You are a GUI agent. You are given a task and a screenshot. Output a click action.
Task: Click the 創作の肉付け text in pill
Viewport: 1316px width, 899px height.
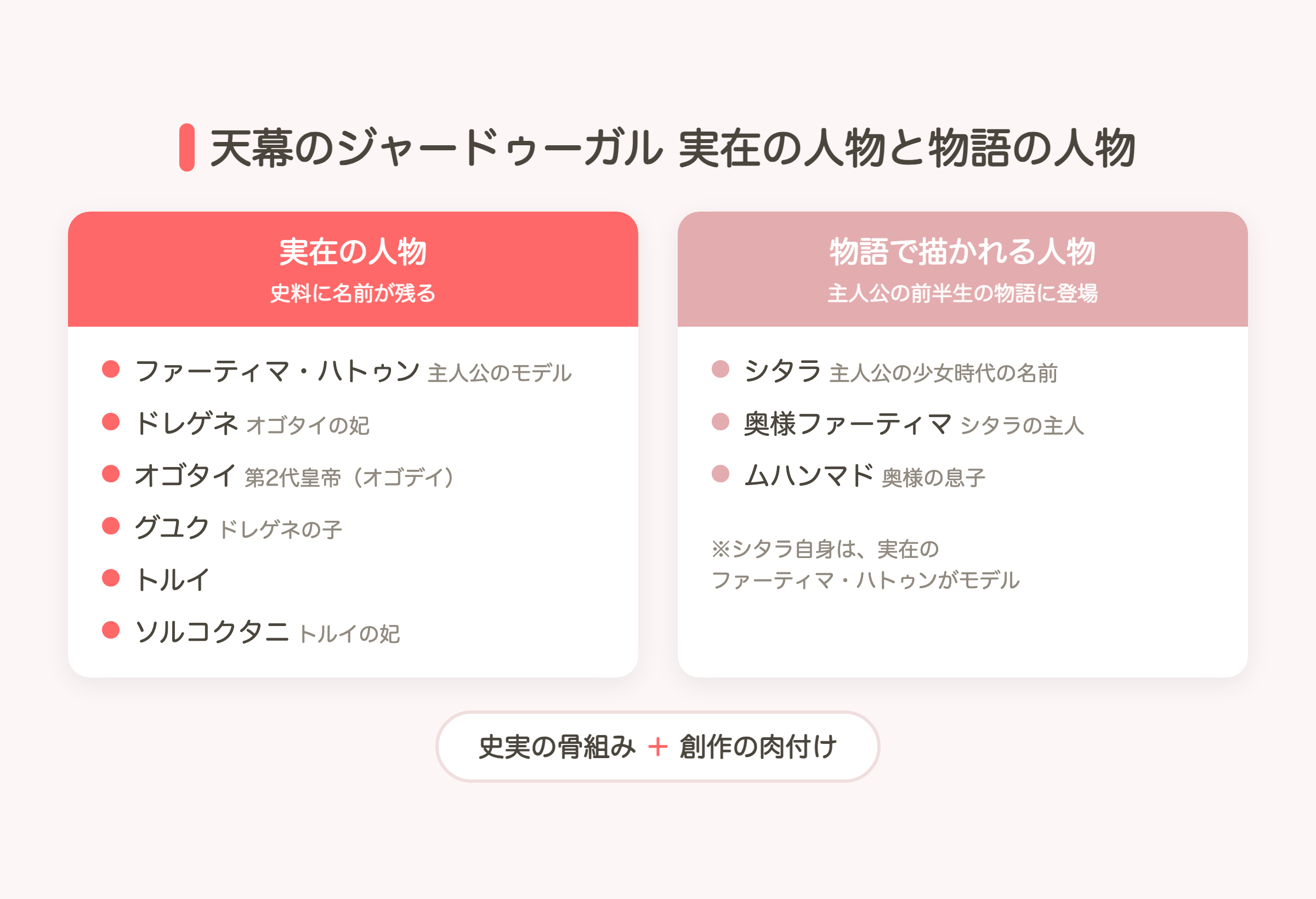tap(758, 747)
